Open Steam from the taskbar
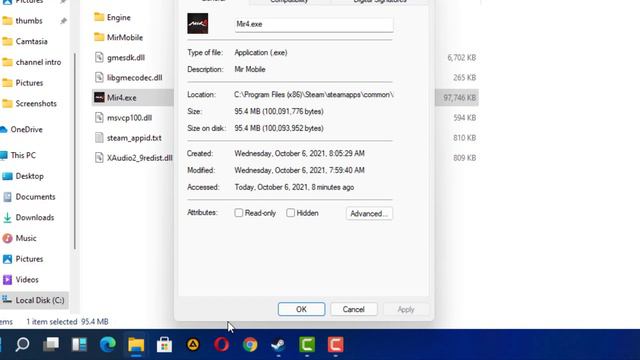Image resolution: width=640 pixels, height=360 pixels. coord(278,345)
